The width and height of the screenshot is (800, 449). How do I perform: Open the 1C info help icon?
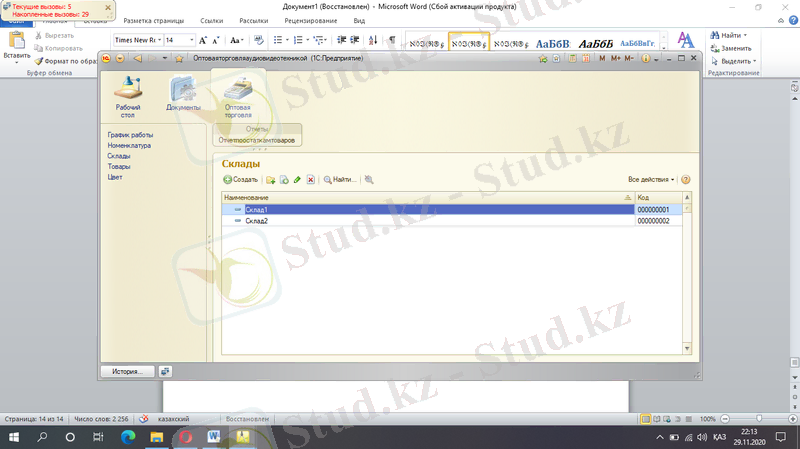tap(645, 59)
